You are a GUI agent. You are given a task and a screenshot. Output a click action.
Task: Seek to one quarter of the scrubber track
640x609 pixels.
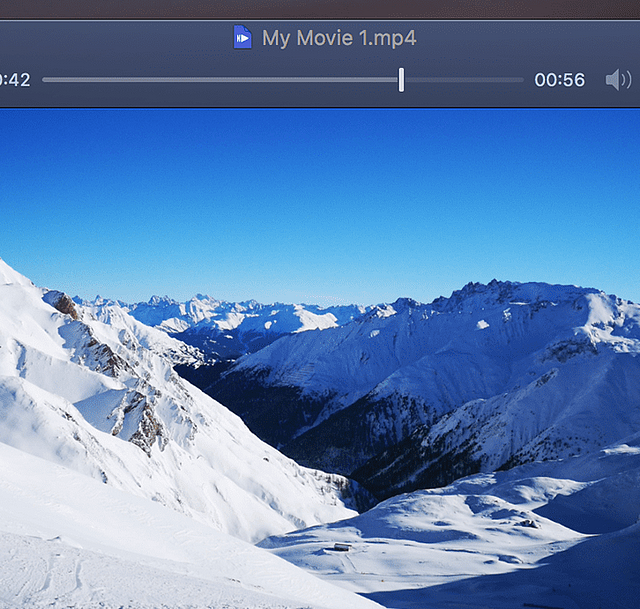(x=163, y=80)
